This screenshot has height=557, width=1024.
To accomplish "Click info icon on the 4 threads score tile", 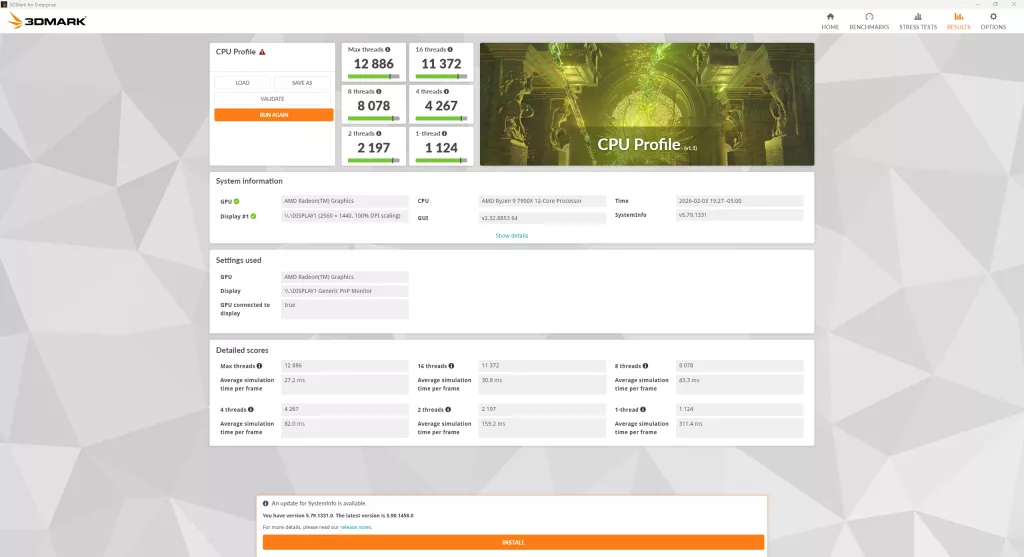I will (448, 91).
